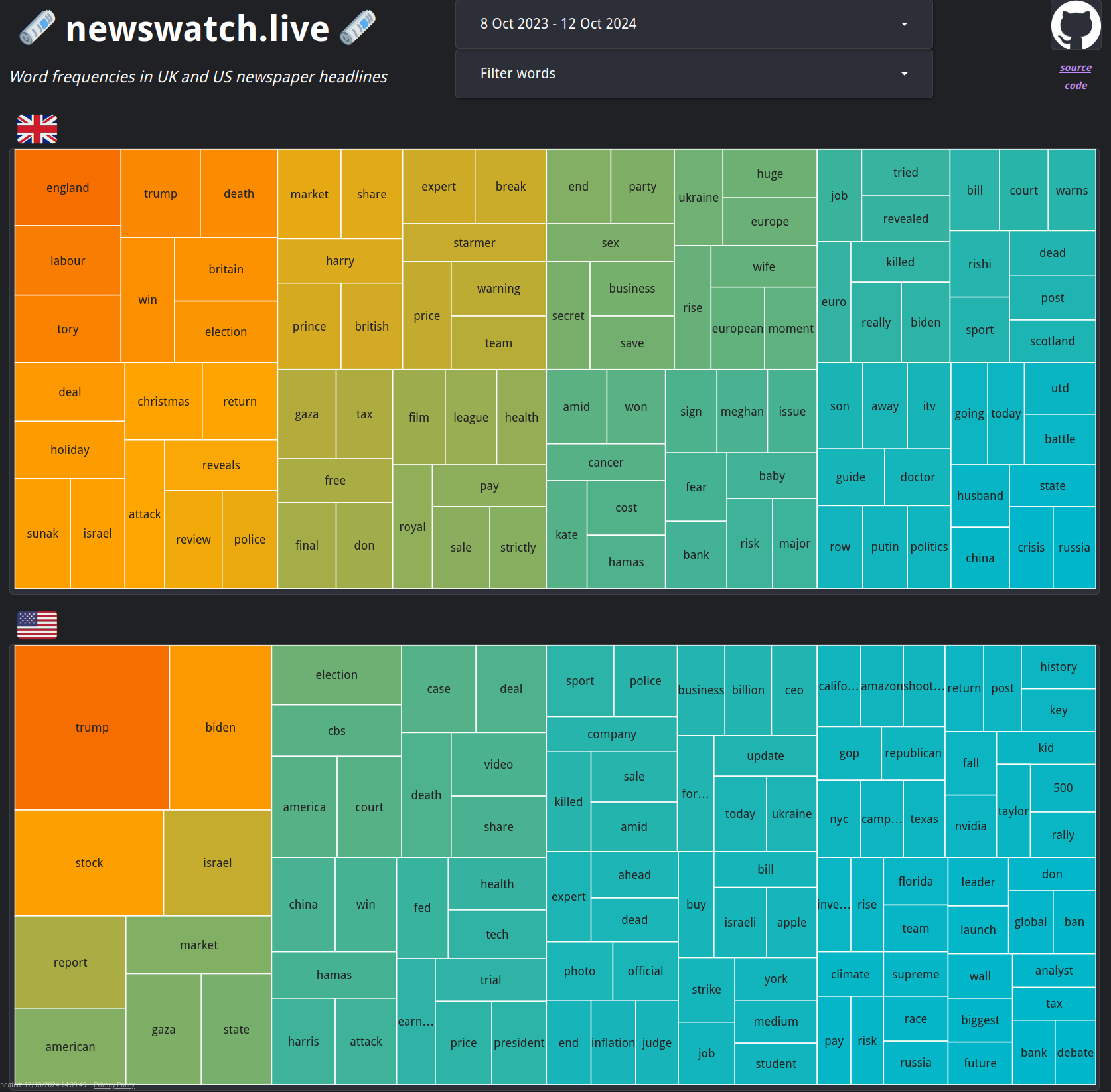Image resolution: width=1111 pixels, height=1092 pixels.
Task: Click the 'prince' tile in UK treemap
Action: tap(309, 327)
